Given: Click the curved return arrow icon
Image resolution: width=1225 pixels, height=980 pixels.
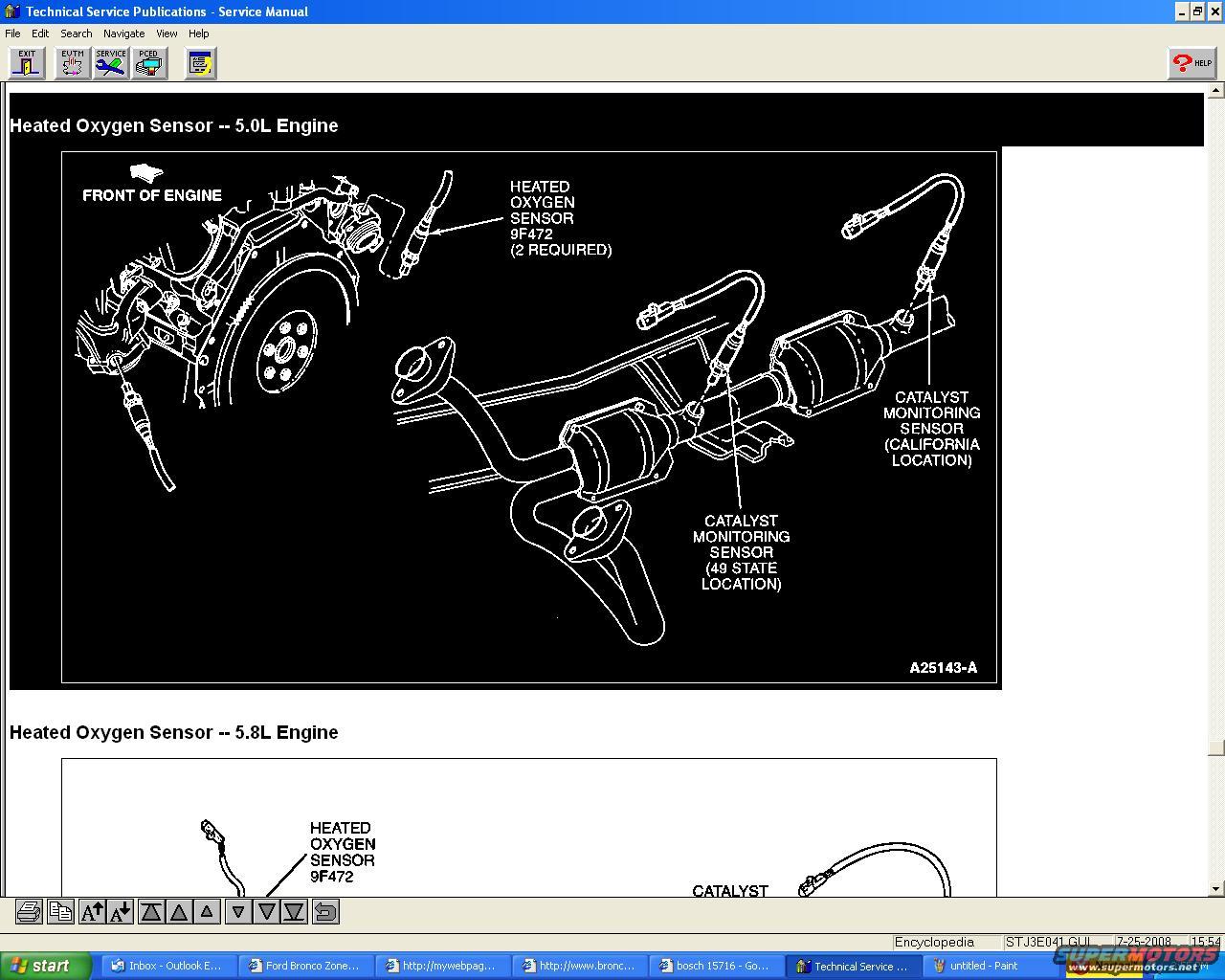Looking at the screenshot, I should pyautogui.click(x=325, y=912).
